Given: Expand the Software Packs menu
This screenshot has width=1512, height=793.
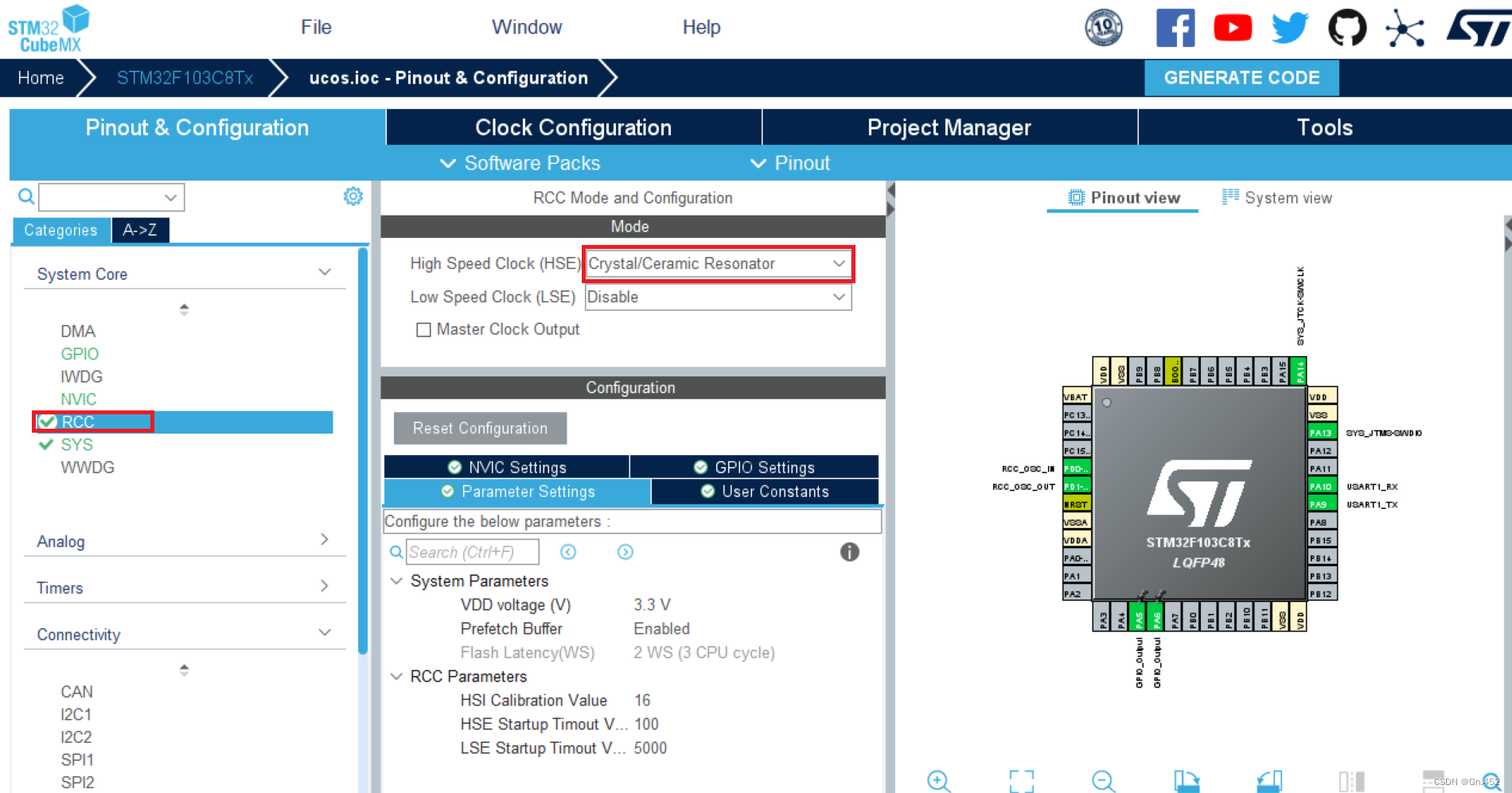Looking at the screenshot, I should [520, 163].
